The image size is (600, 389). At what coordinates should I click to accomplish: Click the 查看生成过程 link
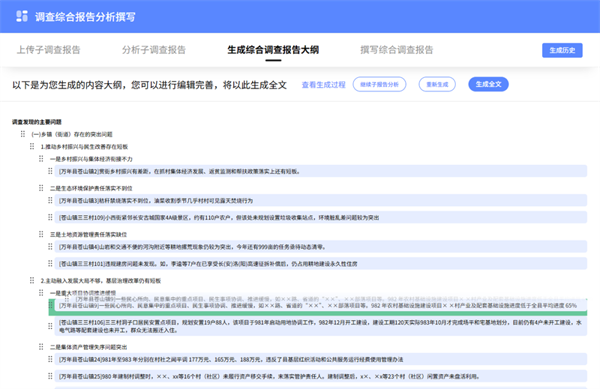[323, 85]
